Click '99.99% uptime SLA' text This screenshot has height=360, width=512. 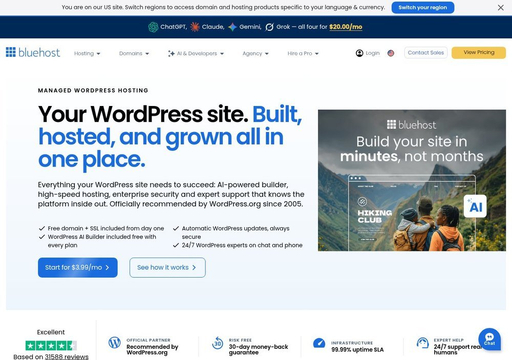click(x=357, y=350)
